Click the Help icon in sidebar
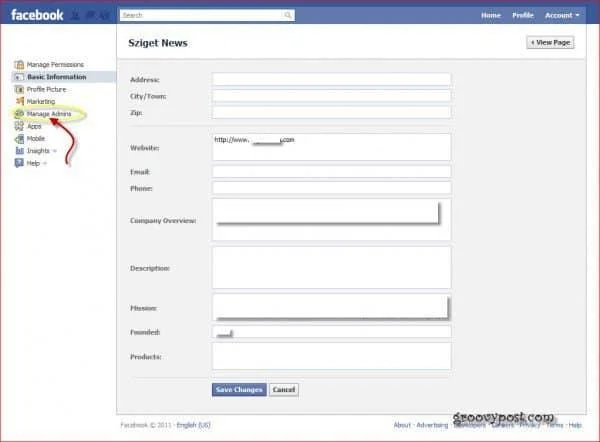Screen dimensions: 600x442 click(x=19, y=163)
